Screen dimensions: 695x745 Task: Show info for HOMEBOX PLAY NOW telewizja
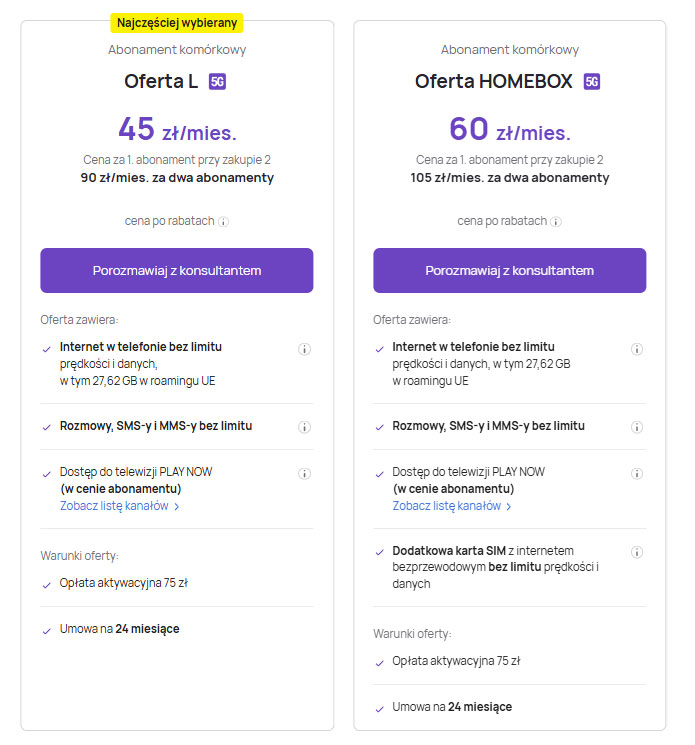pos(637,474)
